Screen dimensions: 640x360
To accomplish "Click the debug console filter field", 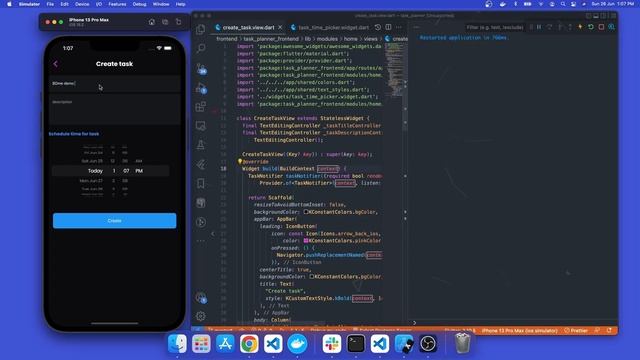I will point(494,27).
